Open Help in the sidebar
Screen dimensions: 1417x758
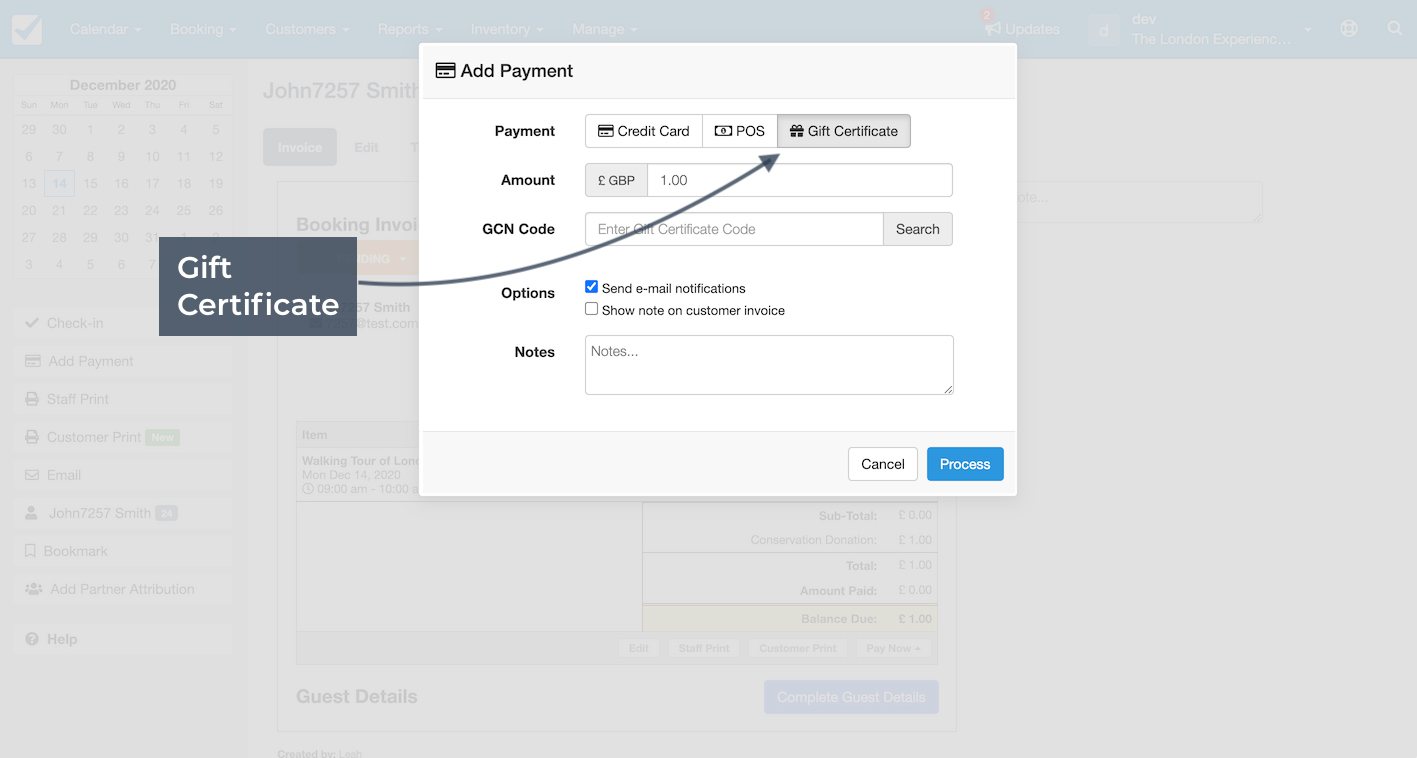pos(123,639)
